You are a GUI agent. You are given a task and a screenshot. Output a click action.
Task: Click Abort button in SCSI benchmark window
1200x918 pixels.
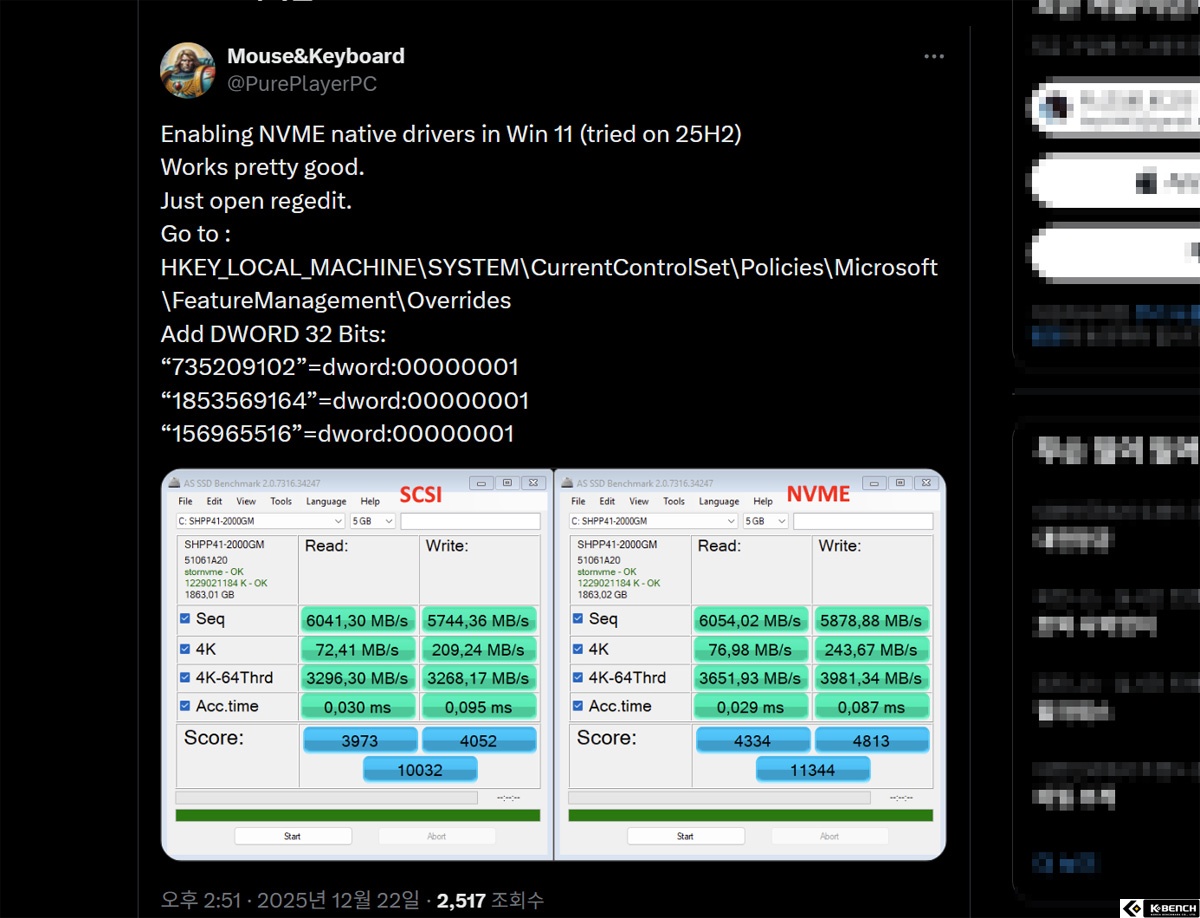[x=437, y=836]
